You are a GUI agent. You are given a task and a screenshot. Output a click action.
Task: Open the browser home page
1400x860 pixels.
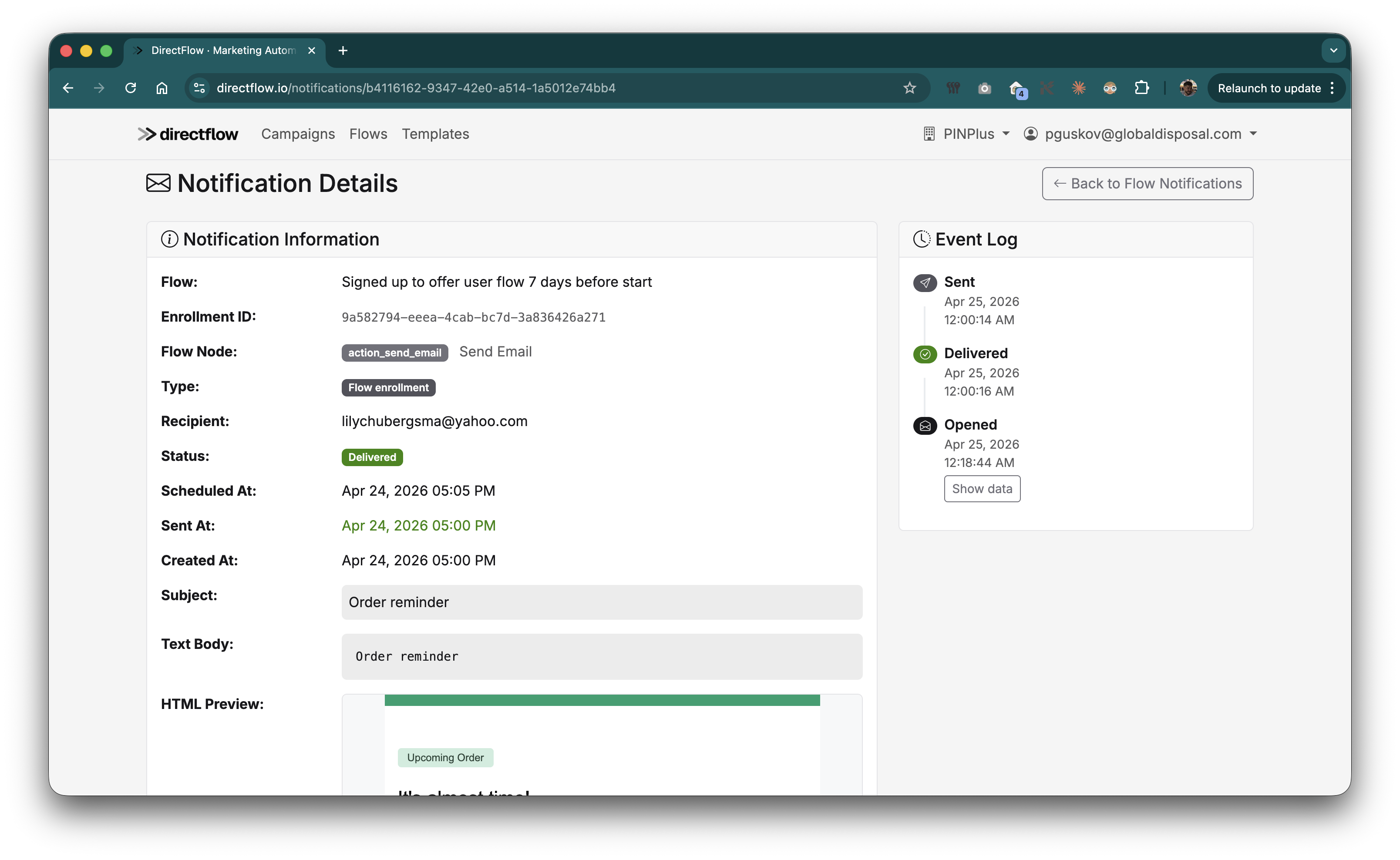point(162,88)
